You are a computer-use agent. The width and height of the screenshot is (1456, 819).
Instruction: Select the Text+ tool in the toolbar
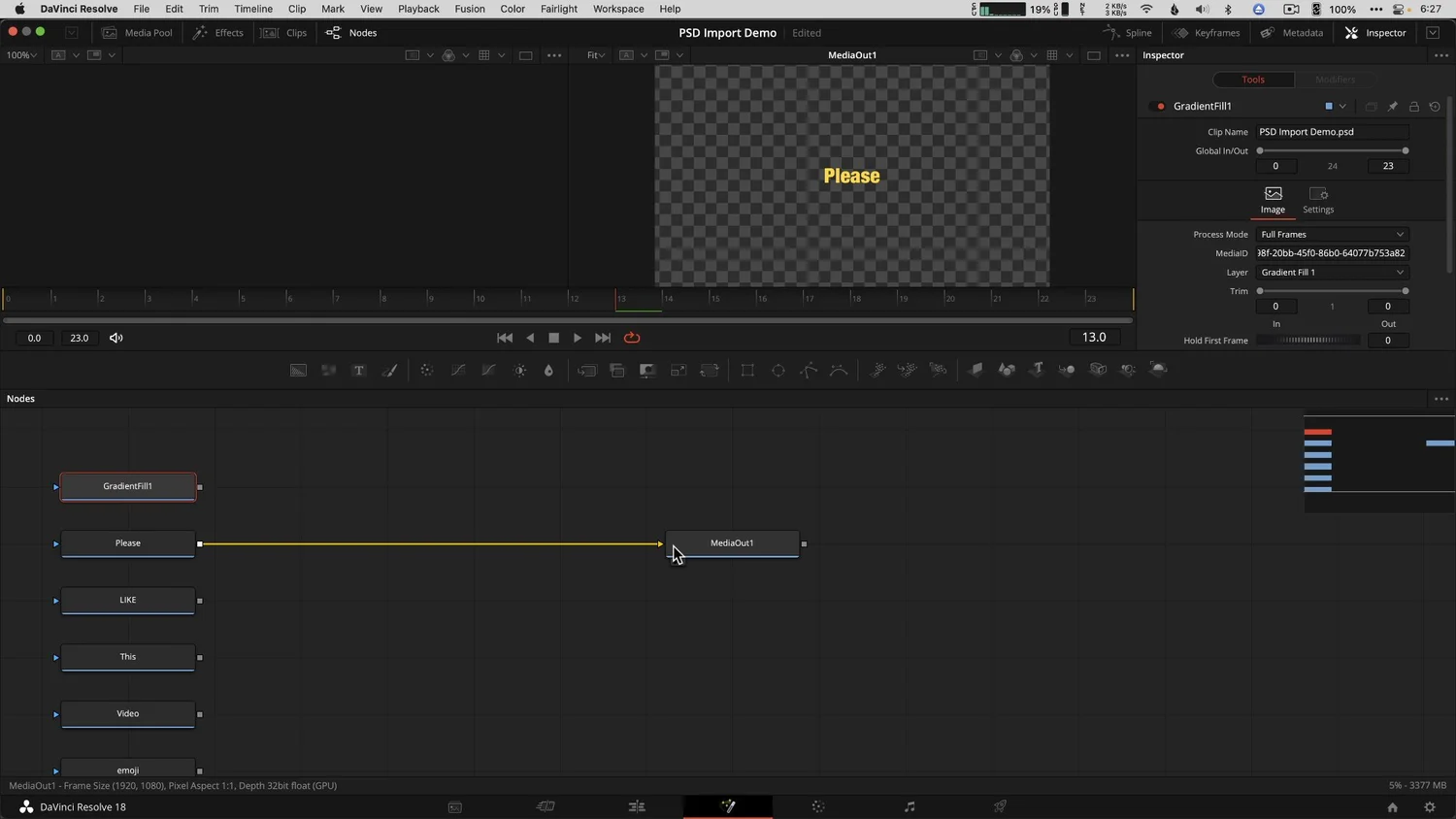click(x=358, y=370)
